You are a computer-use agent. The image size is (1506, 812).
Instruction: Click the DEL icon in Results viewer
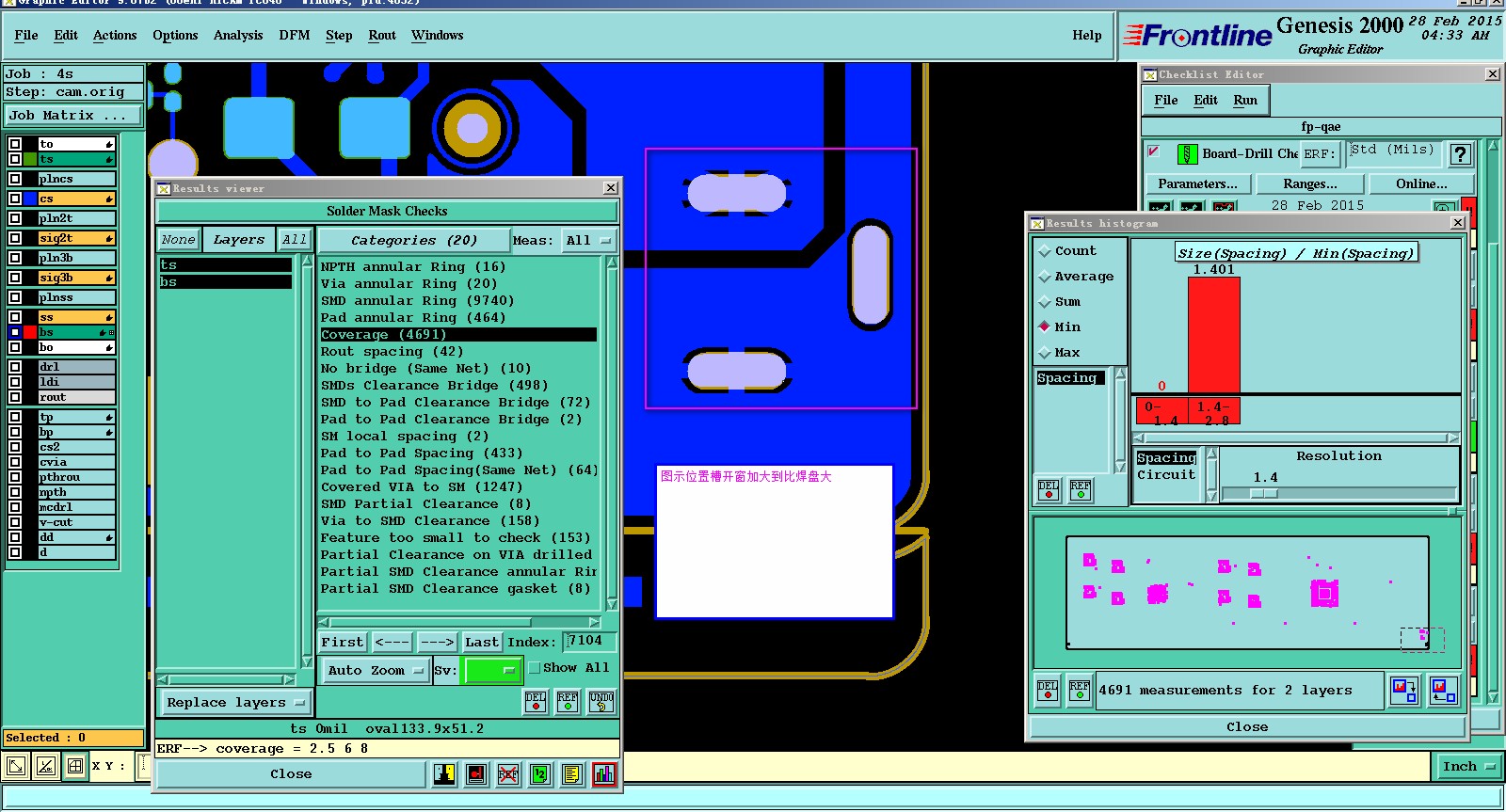coord(536,702)
